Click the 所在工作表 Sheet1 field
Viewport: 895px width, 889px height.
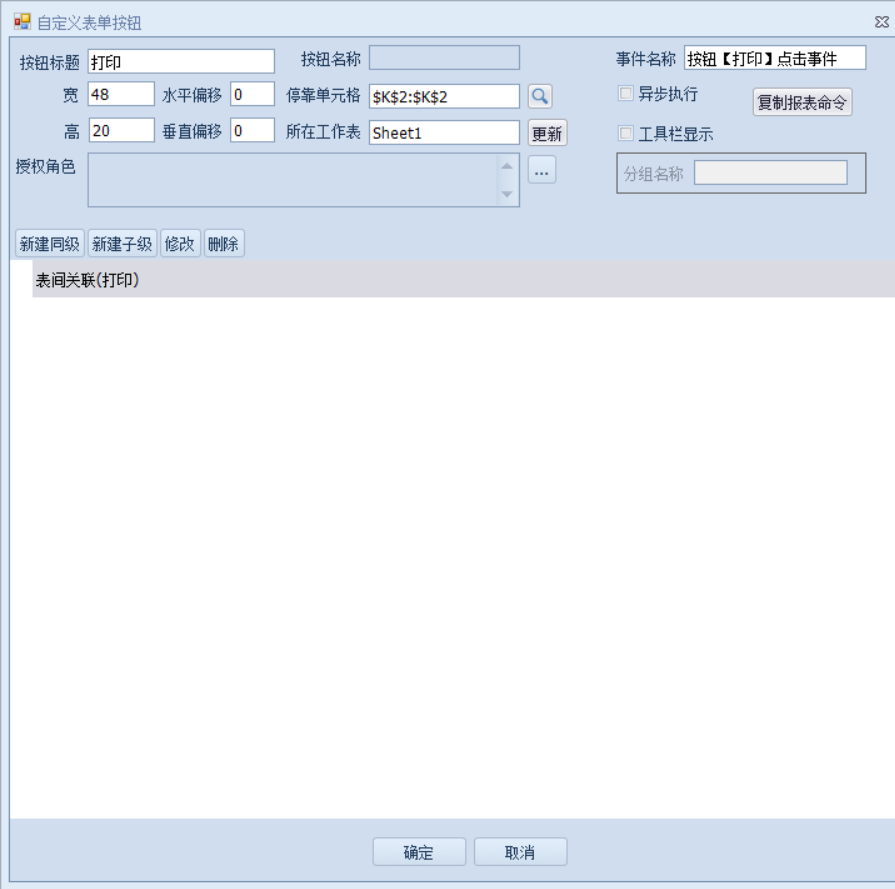444,132
